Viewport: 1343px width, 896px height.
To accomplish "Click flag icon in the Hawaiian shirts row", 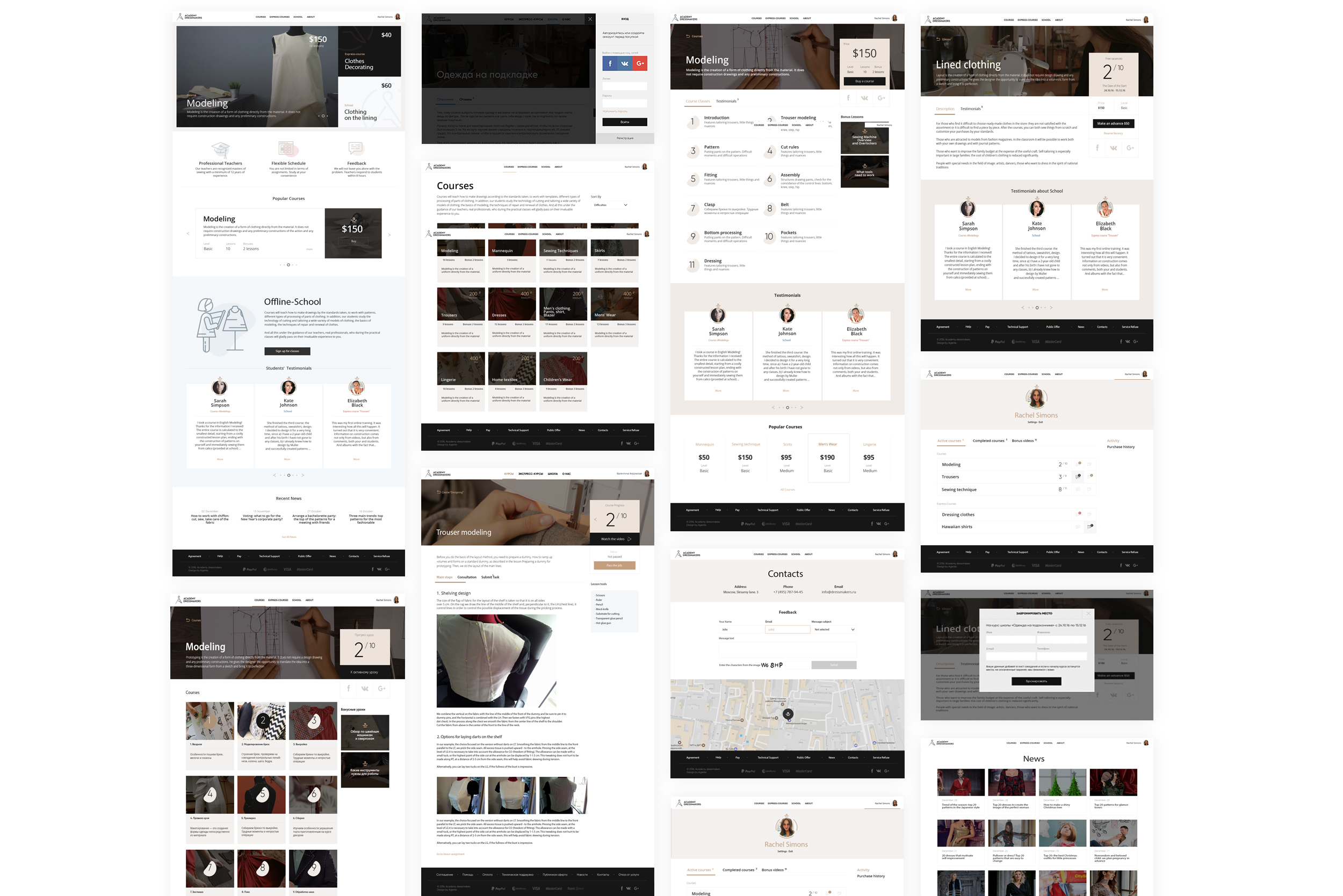I will [x=1091, y=526].
